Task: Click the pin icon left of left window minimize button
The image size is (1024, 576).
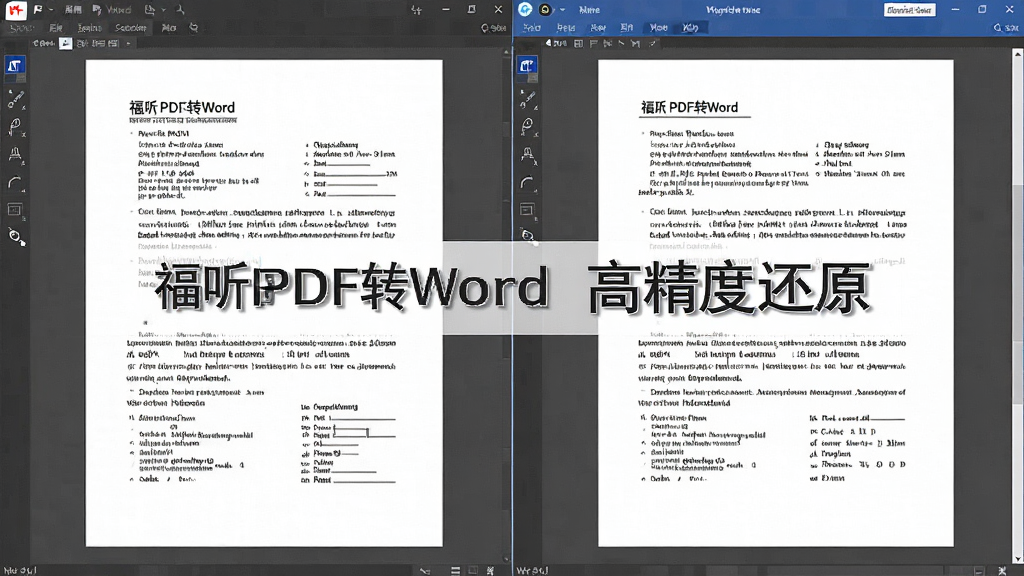Action: 417,10
